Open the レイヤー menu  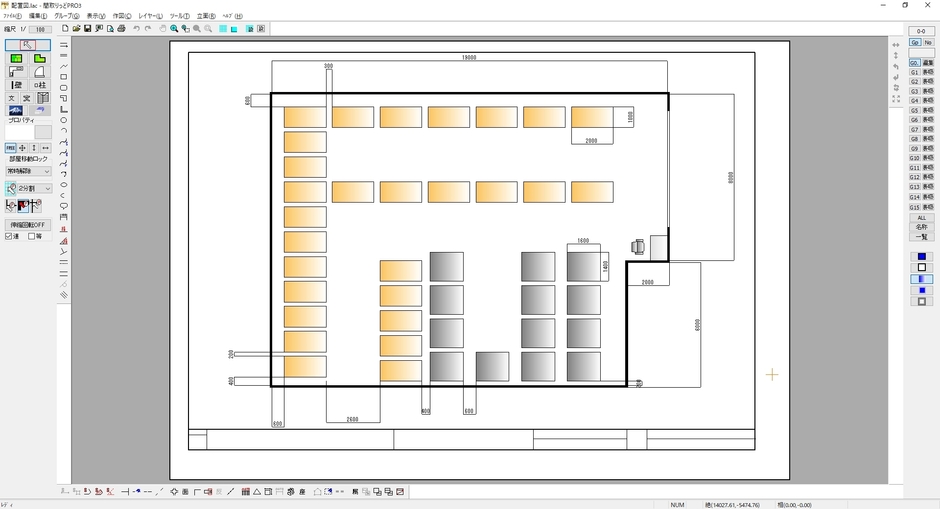(150, 16)
